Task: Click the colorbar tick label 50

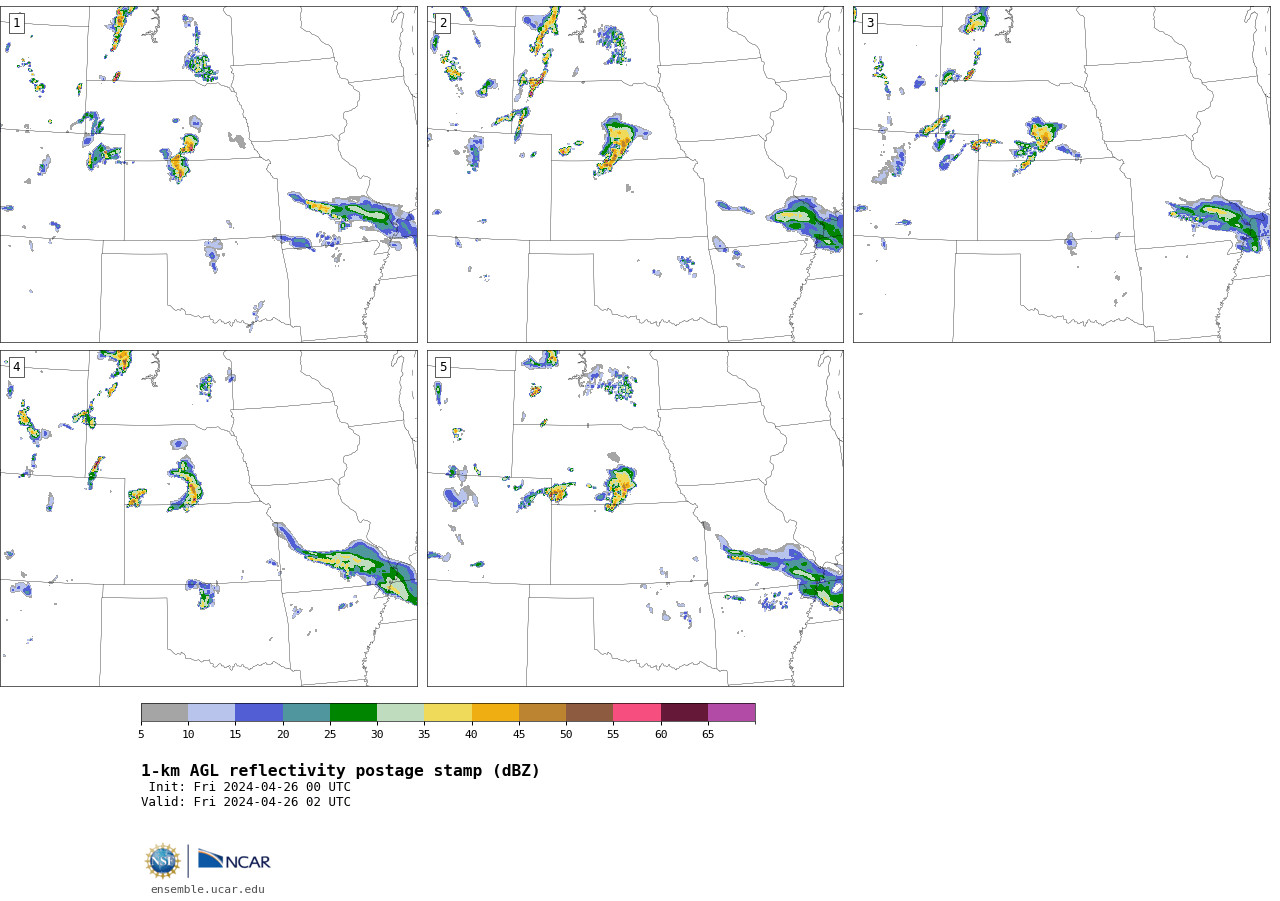Action: point(566,735)
